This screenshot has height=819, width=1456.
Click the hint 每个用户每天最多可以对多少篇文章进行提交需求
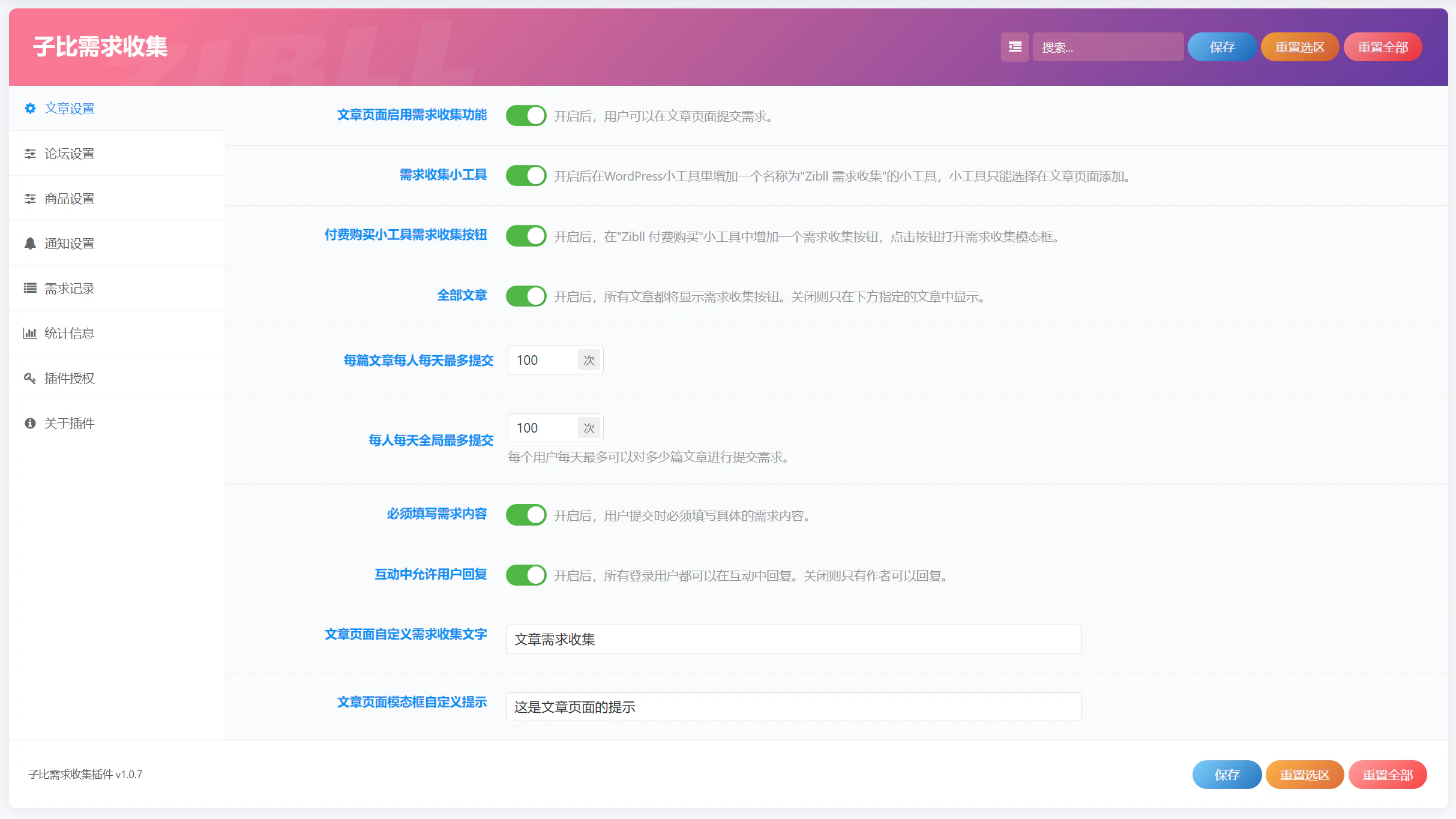click(648, 457)
